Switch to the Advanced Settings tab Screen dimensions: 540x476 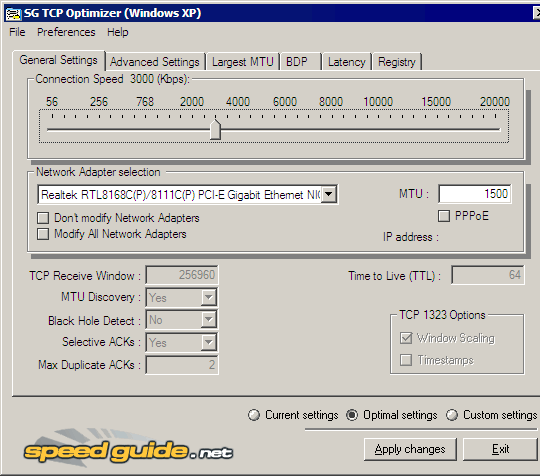[155, 62]
